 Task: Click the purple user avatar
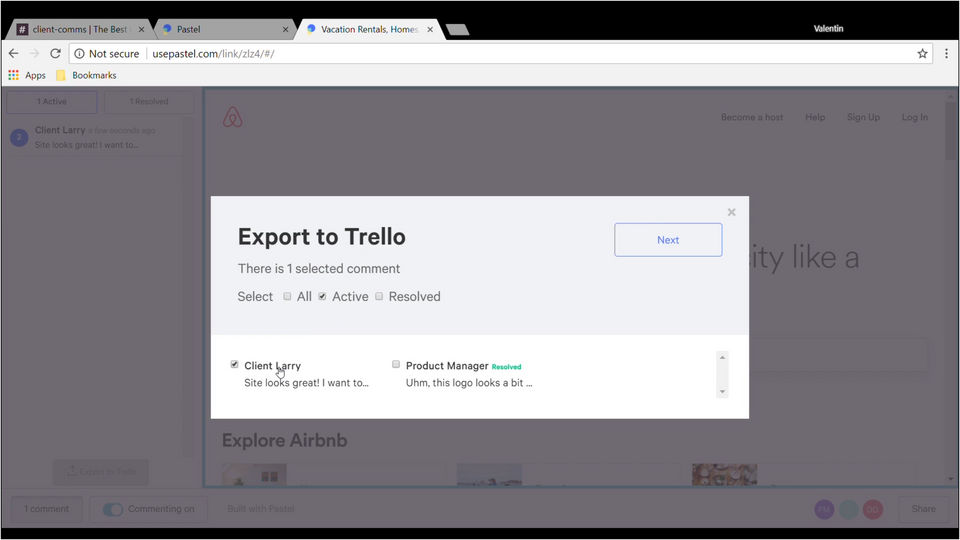824,509
